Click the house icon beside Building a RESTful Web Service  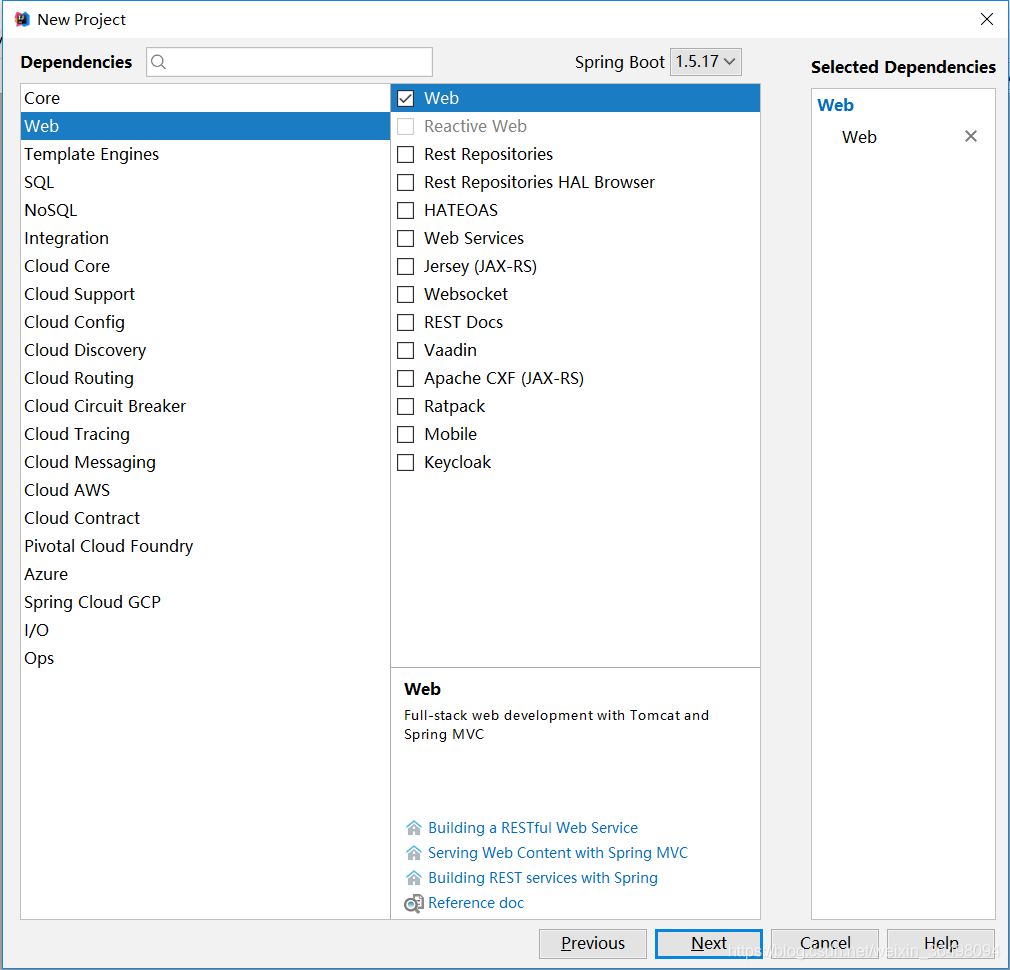click(414, 828)
